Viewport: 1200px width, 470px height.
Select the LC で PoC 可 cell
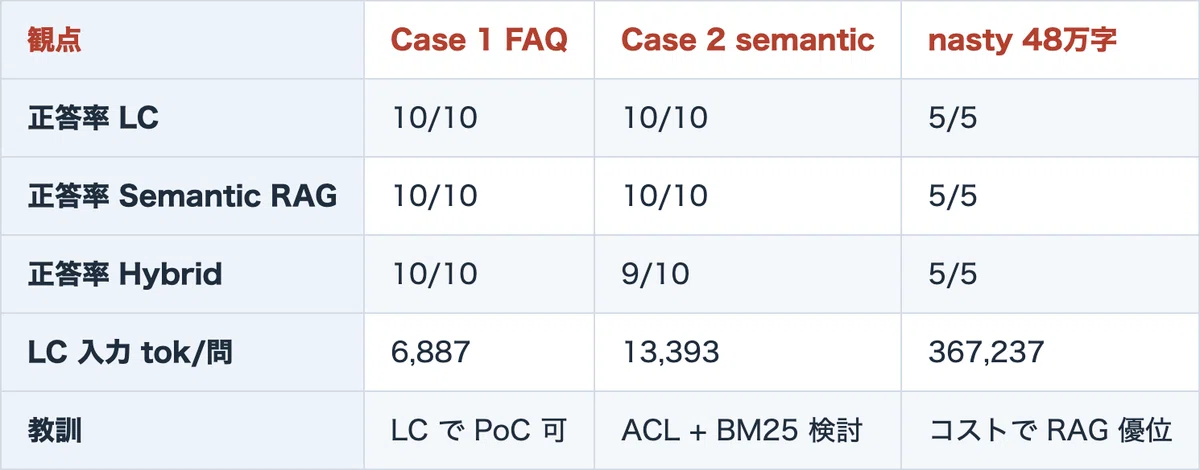[479, 431]
